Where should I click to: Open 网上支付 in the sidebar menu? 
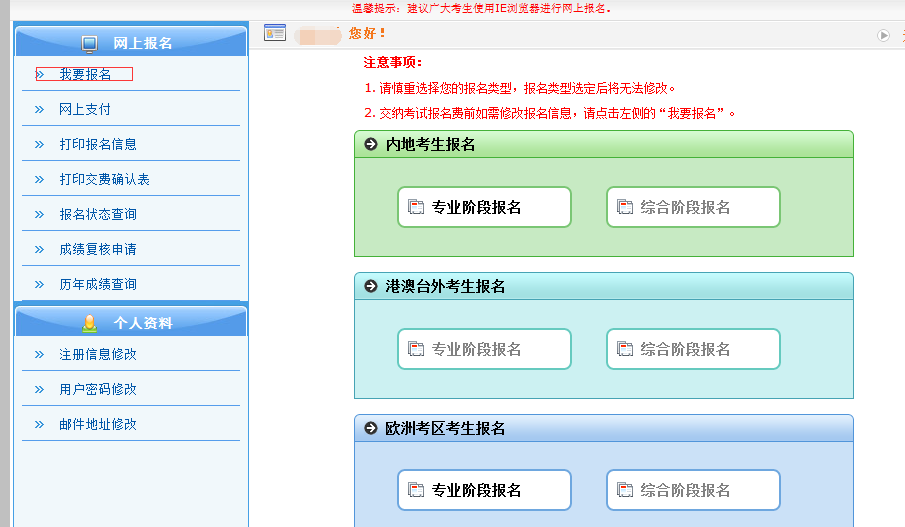point(85,110)
